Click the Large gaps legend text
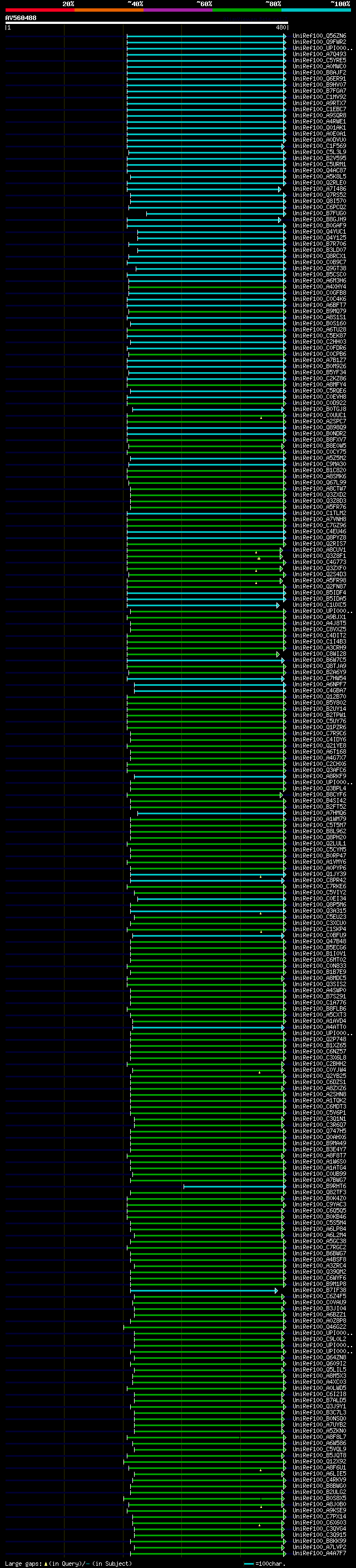Screen dimensions: 356x1568 tap(68, 1563)
